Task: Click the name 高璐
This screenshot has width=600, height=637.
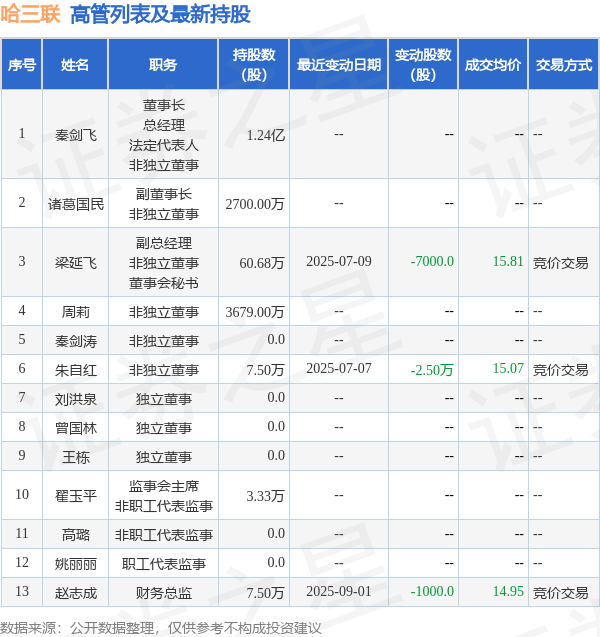Action: click(76, 535)
